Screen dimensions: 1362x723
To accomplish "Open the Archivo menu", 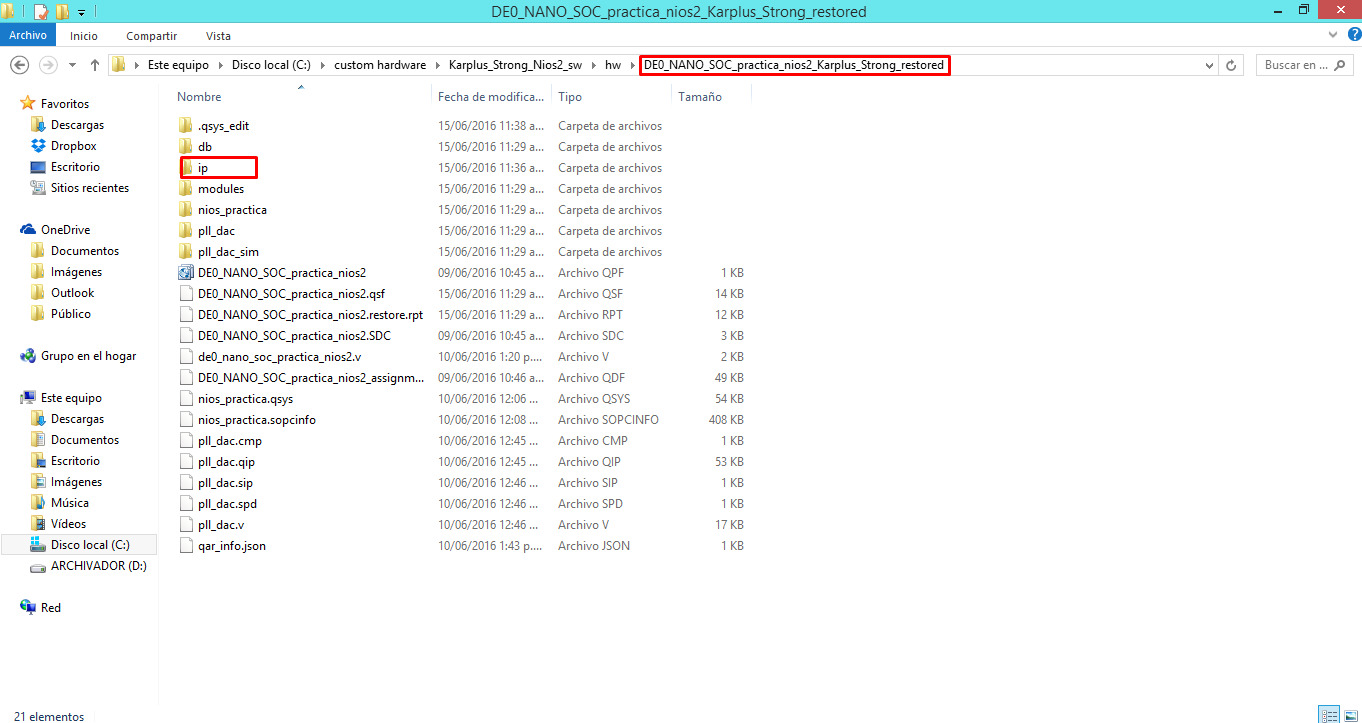I will tap(28, 36).
